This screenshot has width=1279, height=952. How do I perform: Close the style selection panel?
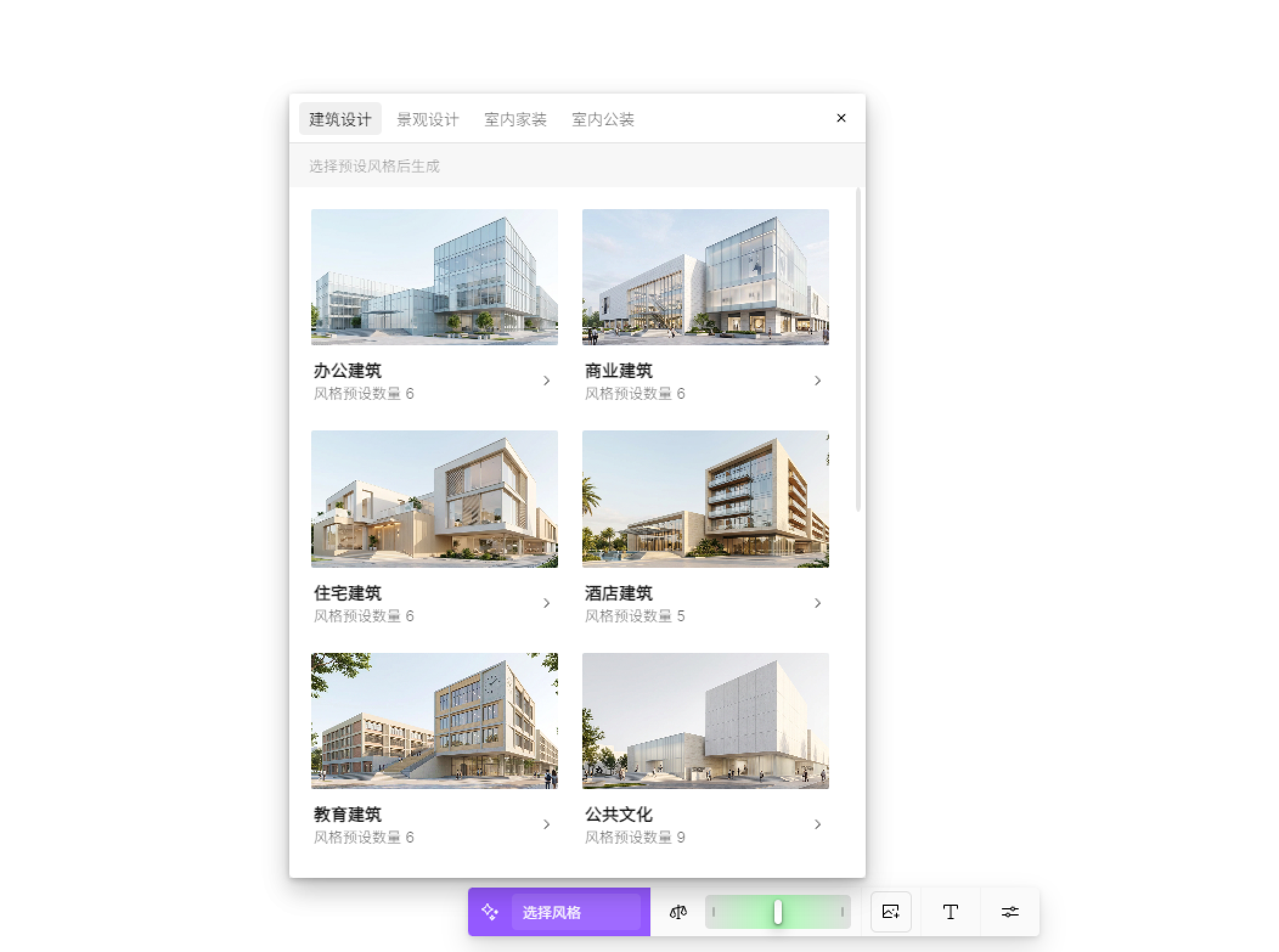pos(841,118)
